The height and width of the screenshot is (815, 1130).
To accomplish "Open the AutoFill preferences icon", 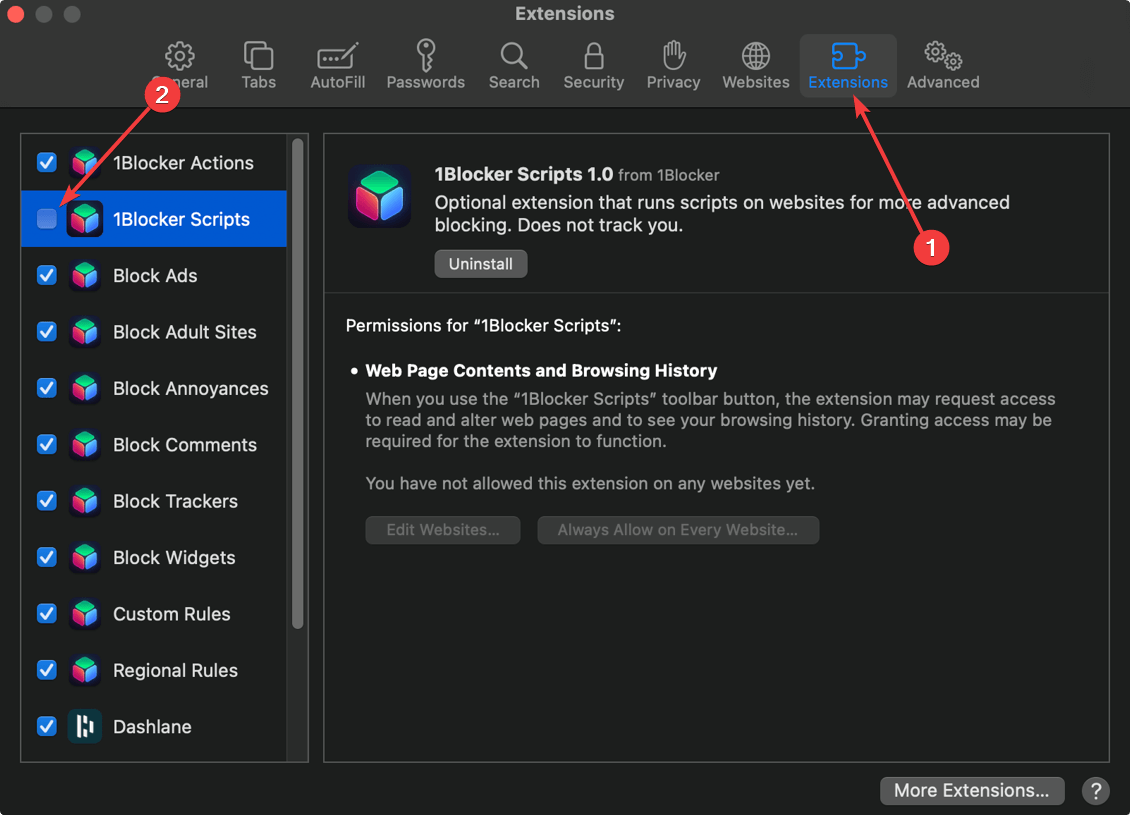I will click(x=337, y=55).
